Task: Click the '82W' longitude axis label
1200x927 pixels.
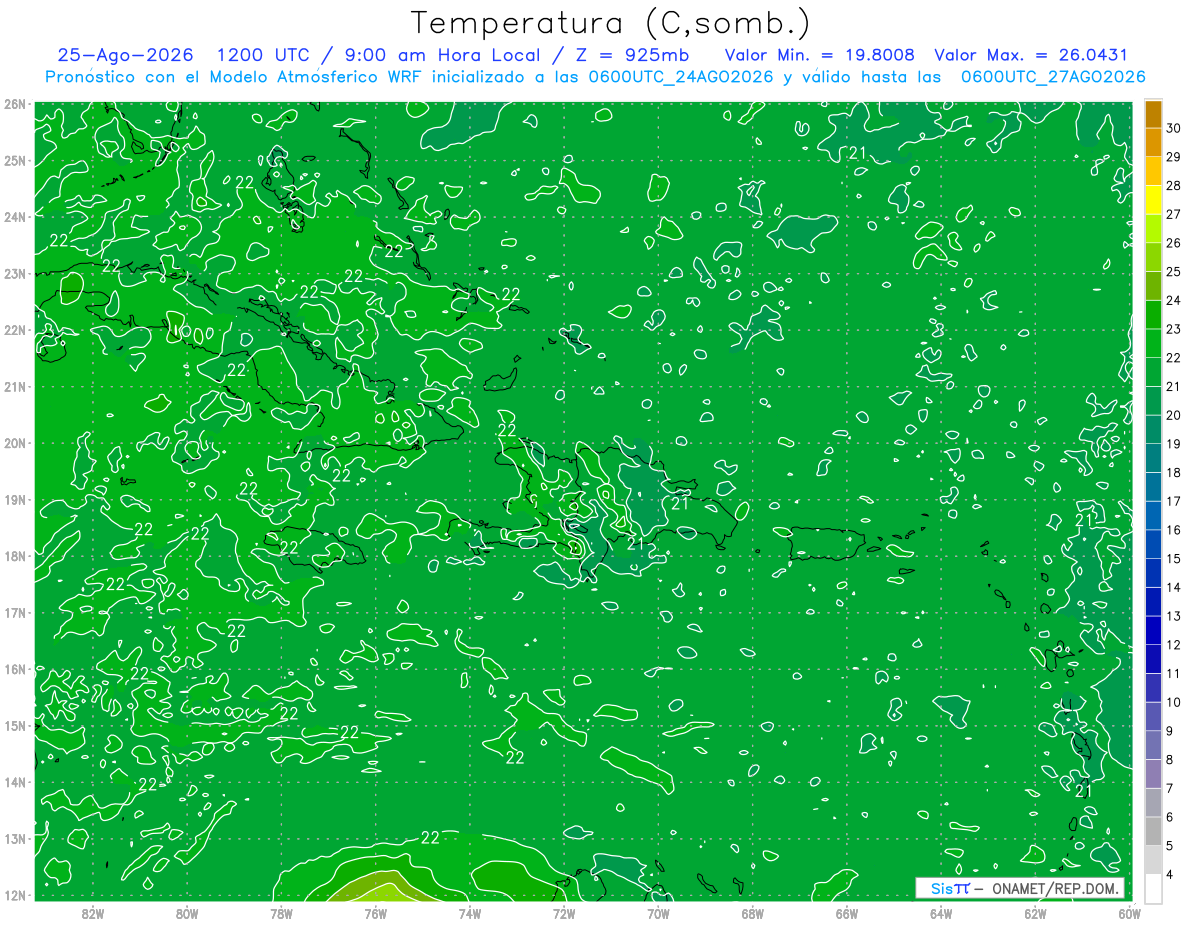Action: [93, 912]
